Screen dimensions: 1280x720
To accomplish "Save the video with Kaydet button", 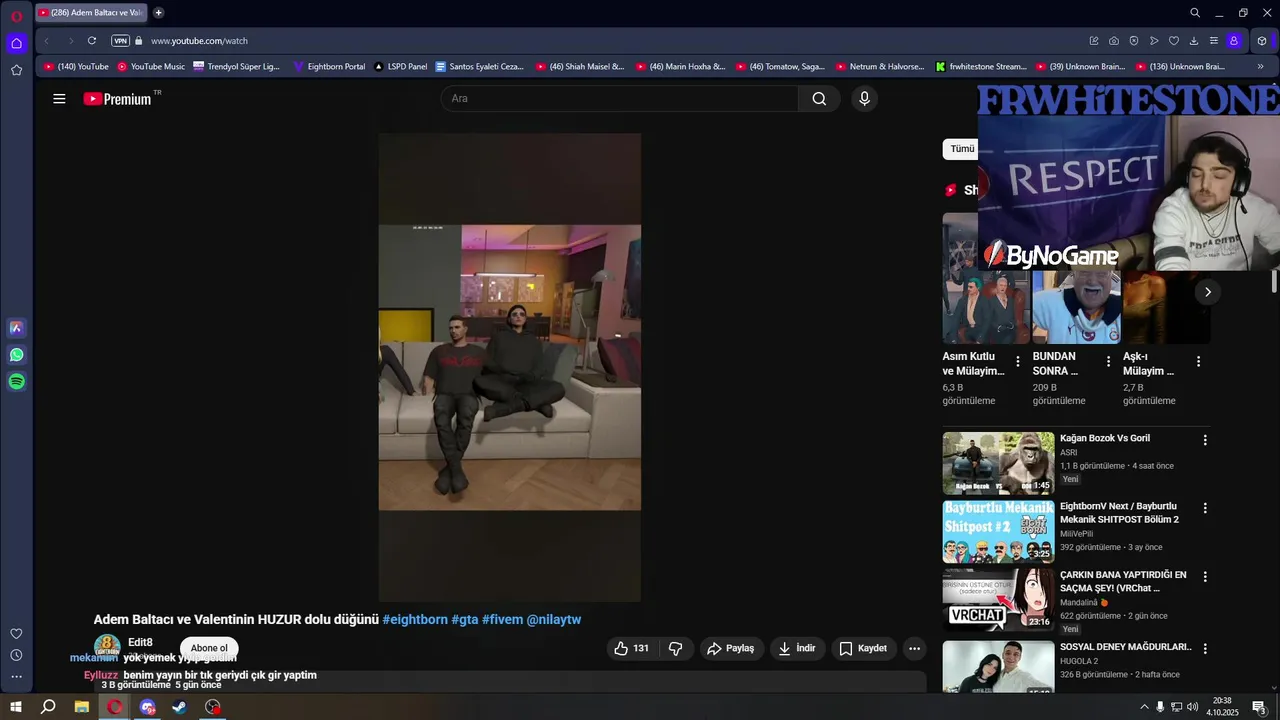I will tap(863, 648).
